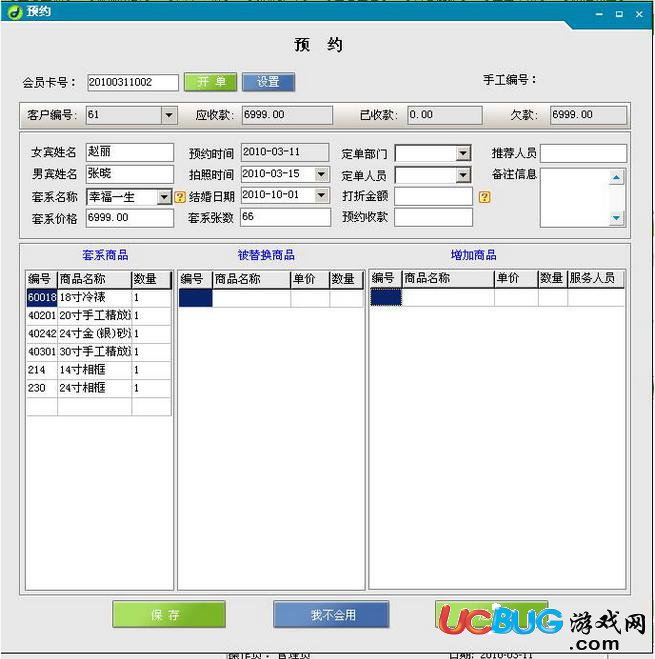This screenshot has width=655, height=659.
Task: Click the help icon beside 打折金额
Action: point(484,197)
